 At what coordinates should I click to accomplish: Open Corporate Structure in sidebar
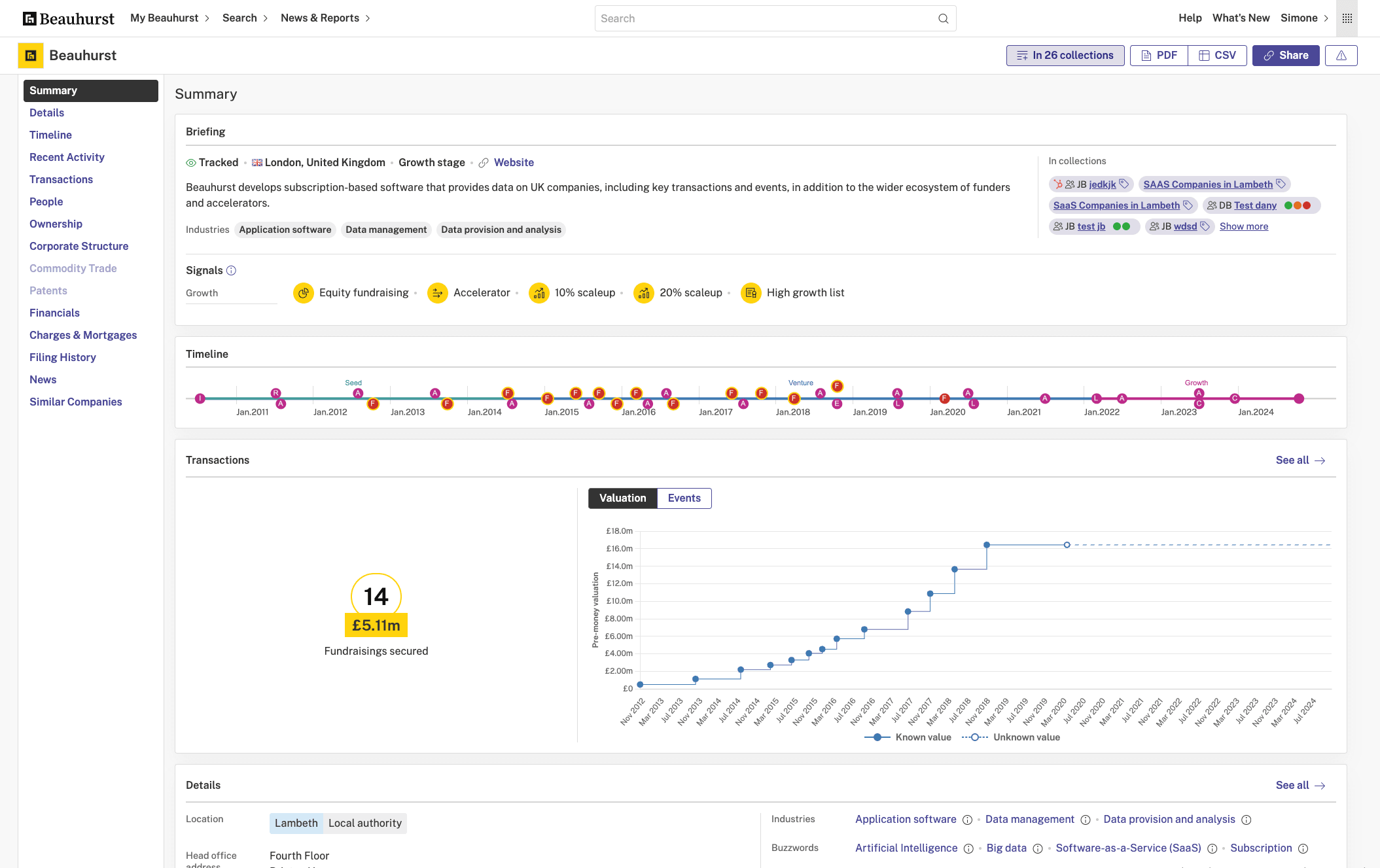79,247
